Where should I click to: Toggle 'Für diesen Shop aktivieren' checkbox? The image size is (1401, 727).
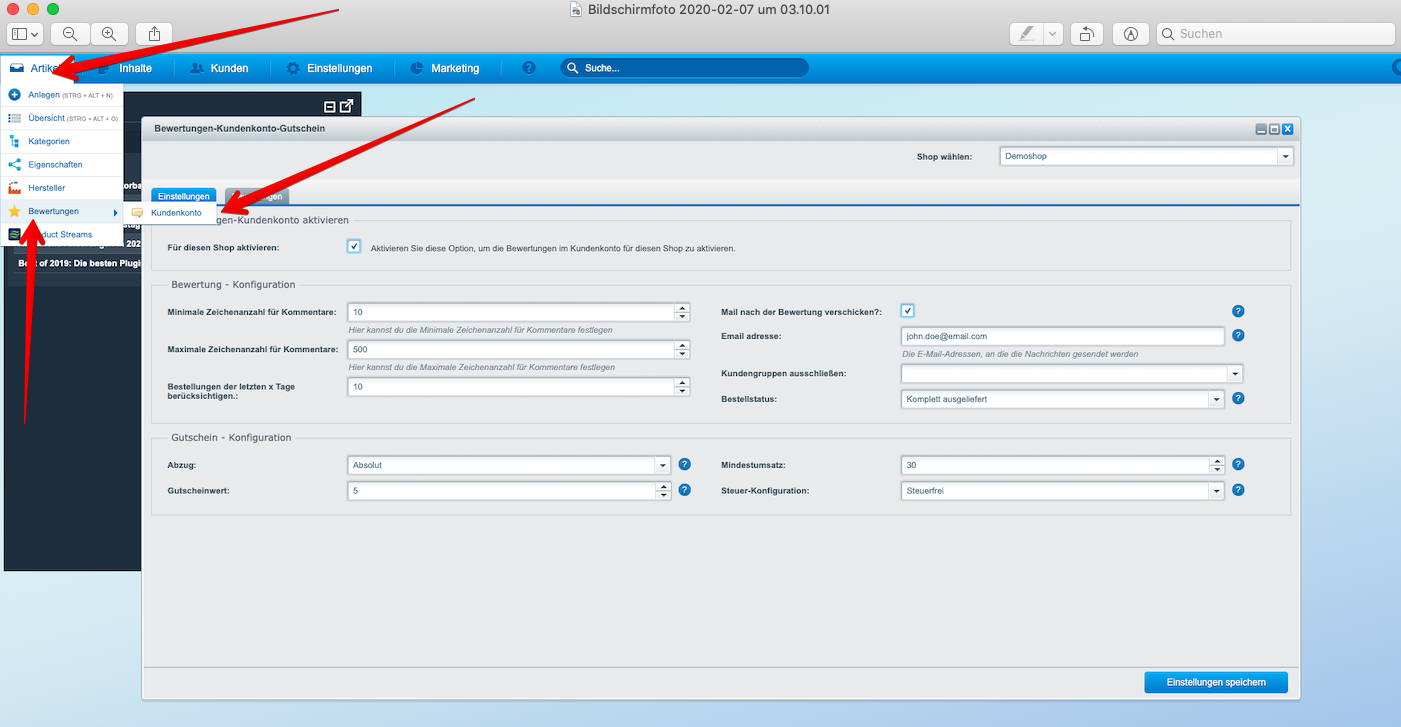pyautogui.click(x=354, y=246)
